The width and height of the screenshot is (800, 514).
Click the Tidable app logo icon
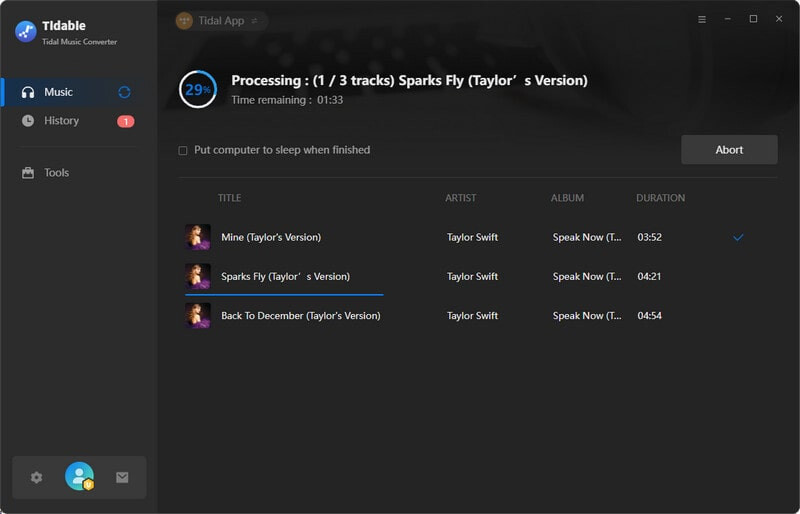26,32
